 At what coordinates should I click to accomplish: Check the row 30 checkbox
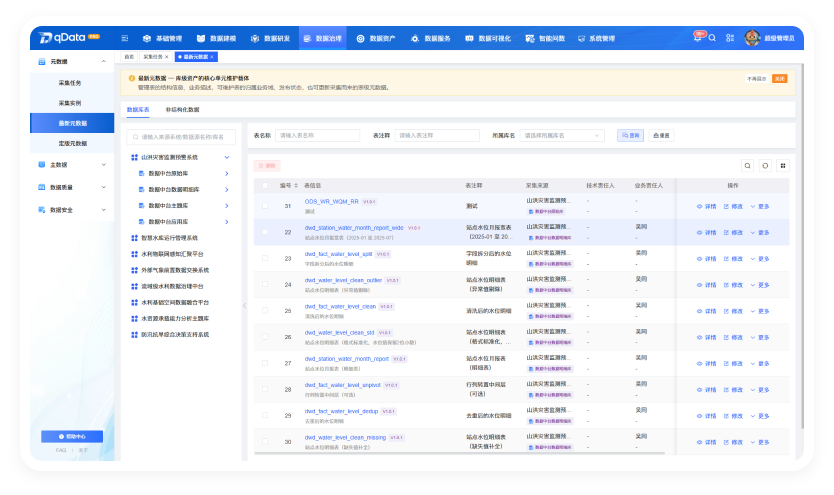(265, 441)
